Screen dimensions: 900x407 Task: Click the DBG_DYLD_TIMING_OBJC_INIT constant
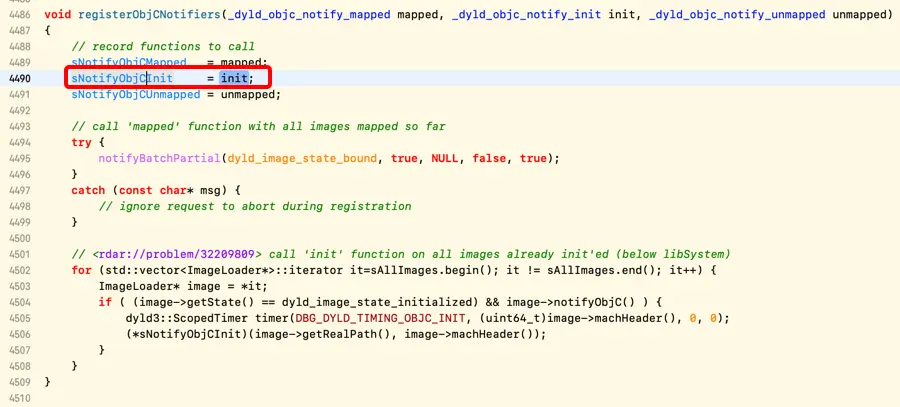click(380, 318)
